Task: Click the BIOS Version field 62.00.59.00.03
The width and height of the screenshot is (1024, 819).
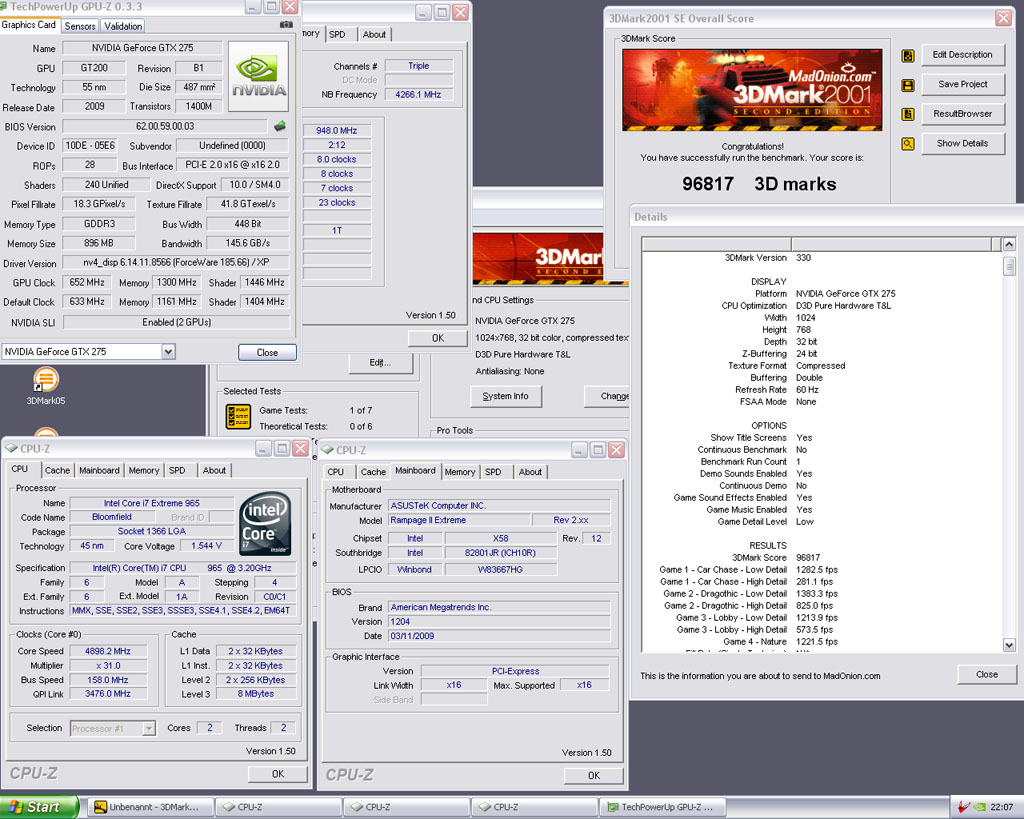Action: pos(165,126)
